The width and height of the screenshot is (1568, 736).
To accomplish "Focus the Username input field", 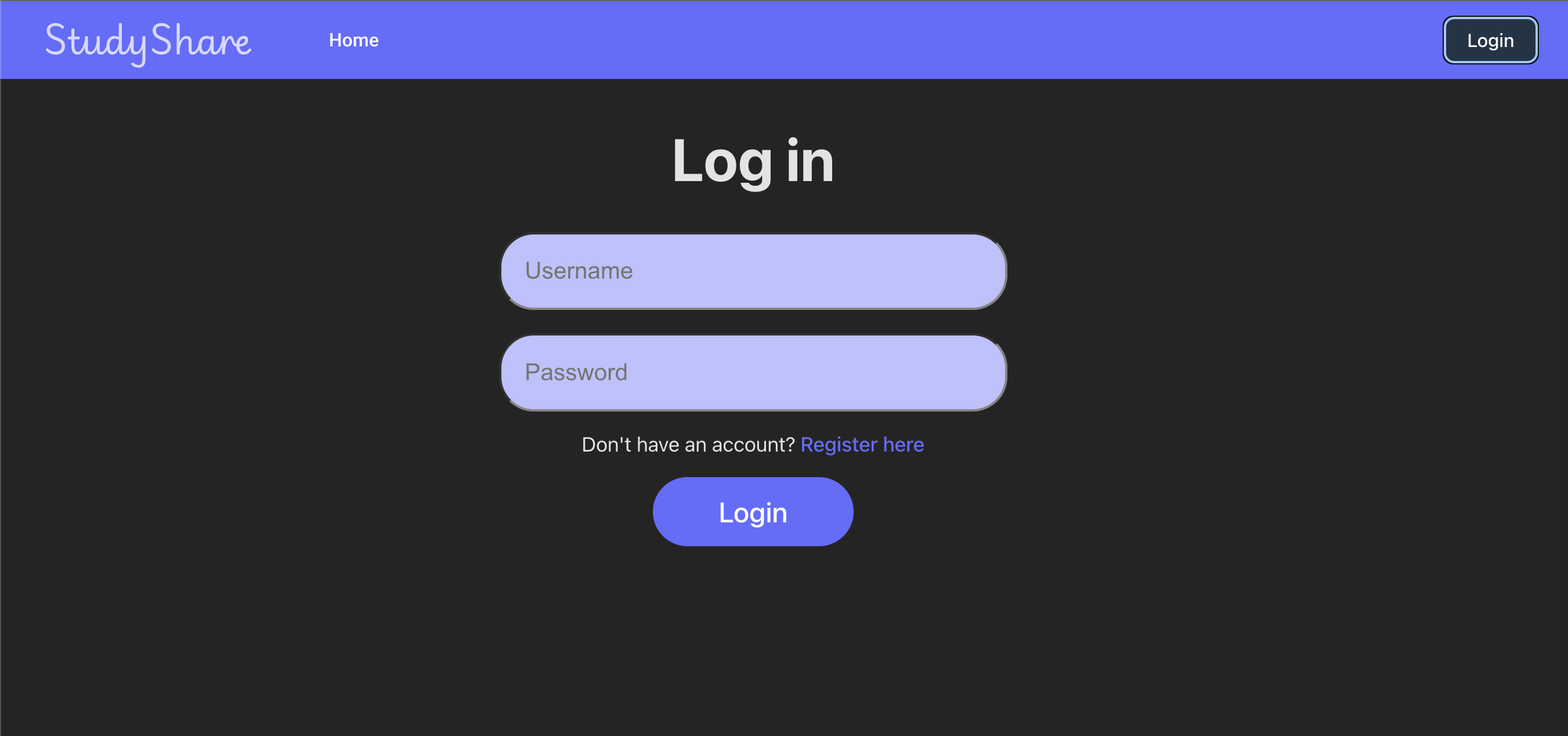I will click(753, 271).
